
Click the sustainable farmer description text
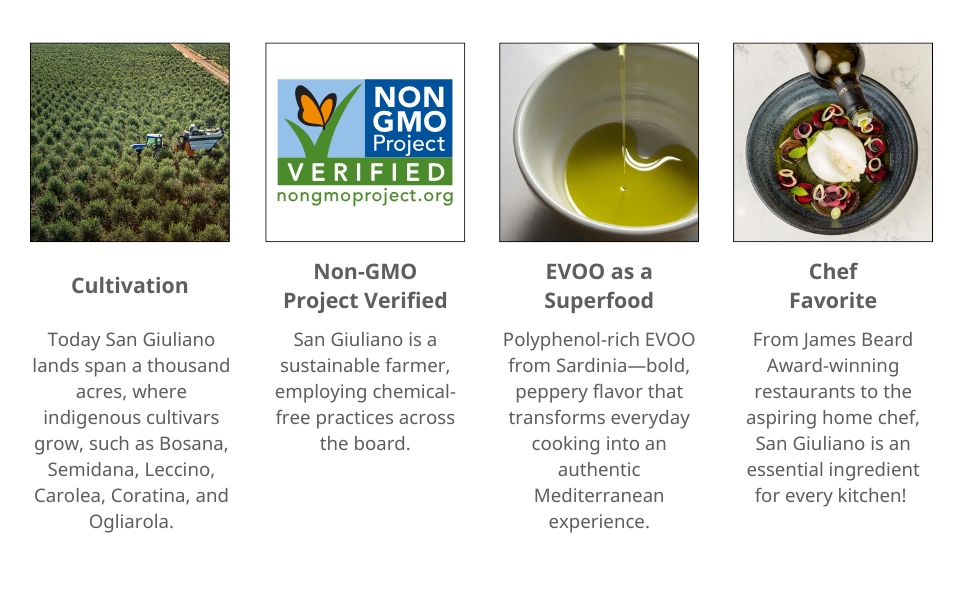pos(365,391)
